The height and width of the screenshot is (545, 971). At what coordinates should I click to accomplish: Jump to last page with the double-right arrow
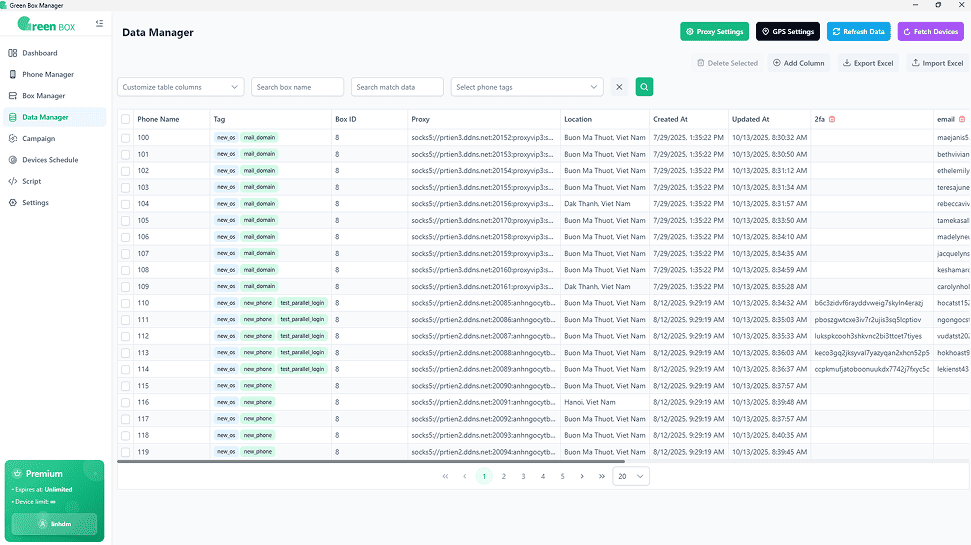[601, 476]
